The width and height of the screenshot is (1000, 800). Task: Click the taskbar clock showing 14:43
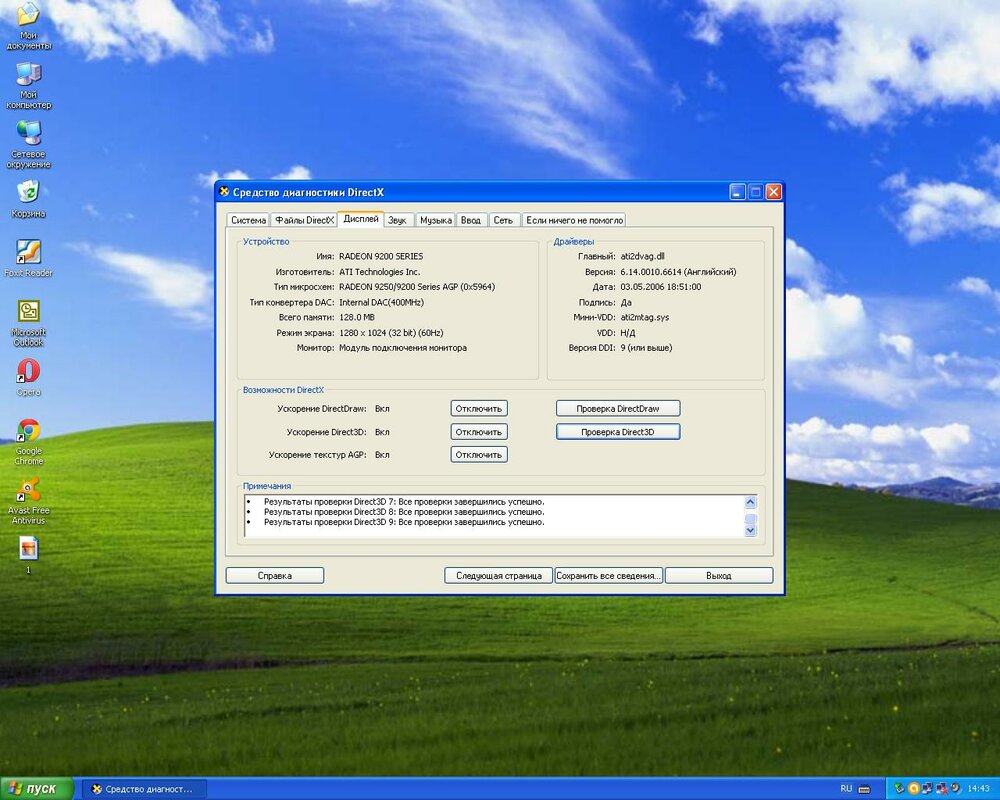coord(979,789)
